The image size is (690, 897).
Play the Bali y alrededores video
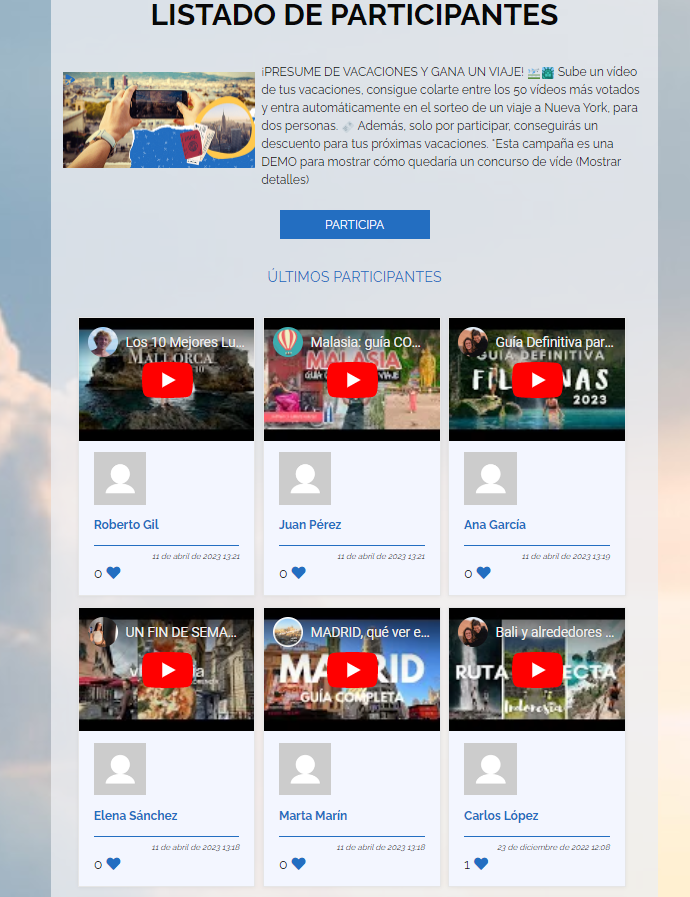(x=537, y=670)
